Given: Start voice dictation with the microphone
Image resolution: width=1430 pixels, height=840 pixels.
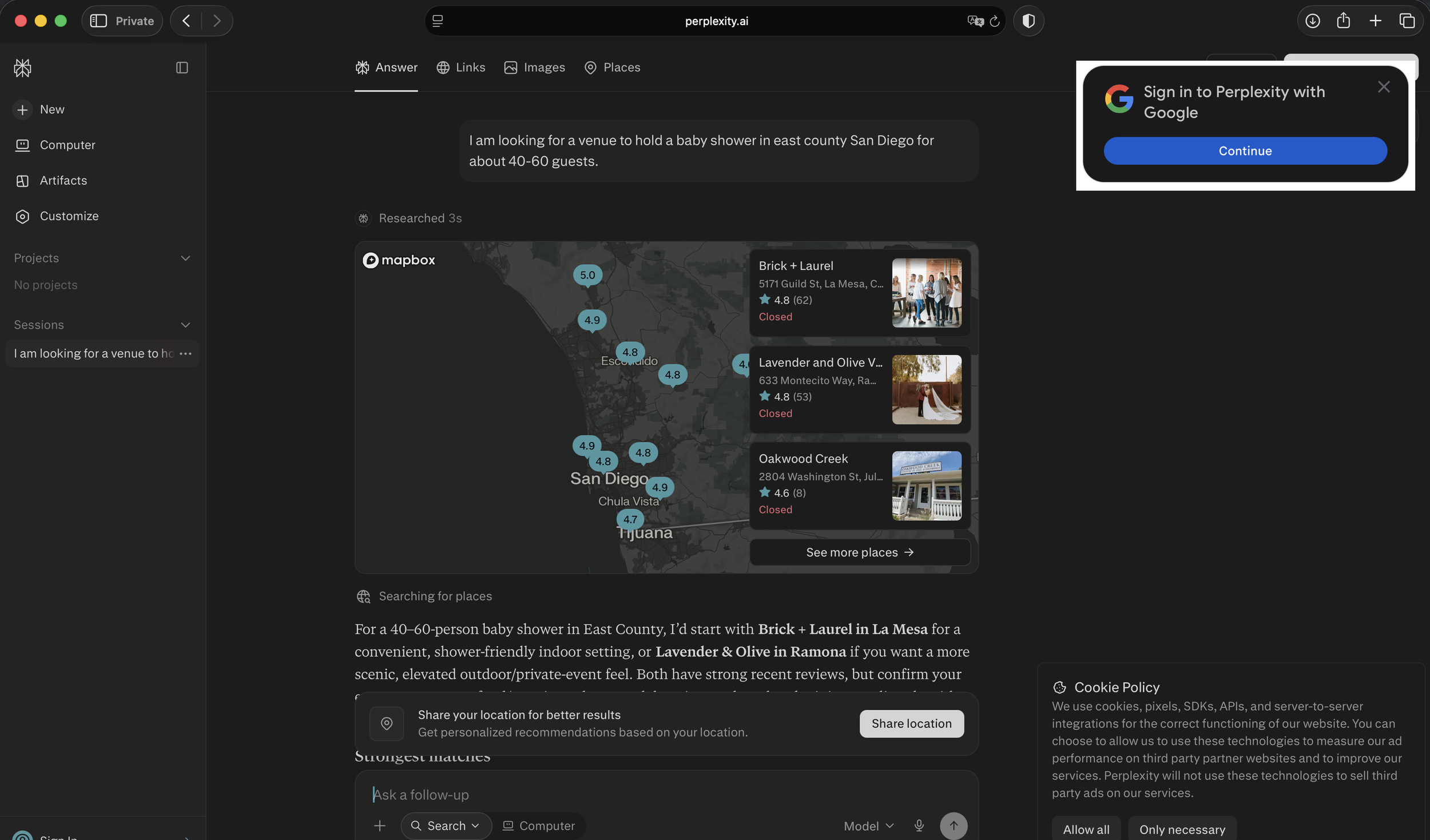Looking at the screenshot, I should pyautogui.click(x=919, y=825).
